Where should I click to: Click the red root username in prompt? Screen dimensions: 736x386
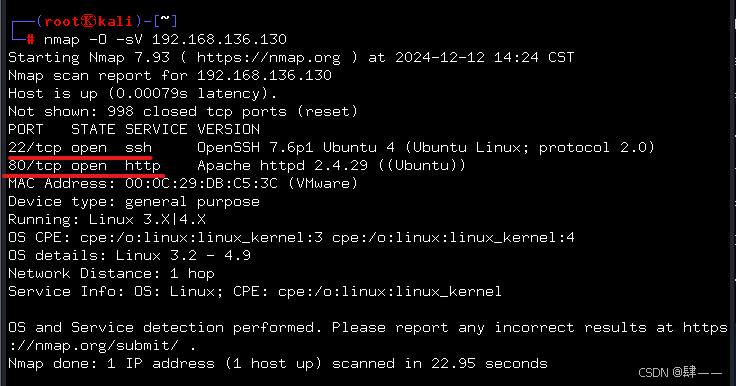[61, 21]
